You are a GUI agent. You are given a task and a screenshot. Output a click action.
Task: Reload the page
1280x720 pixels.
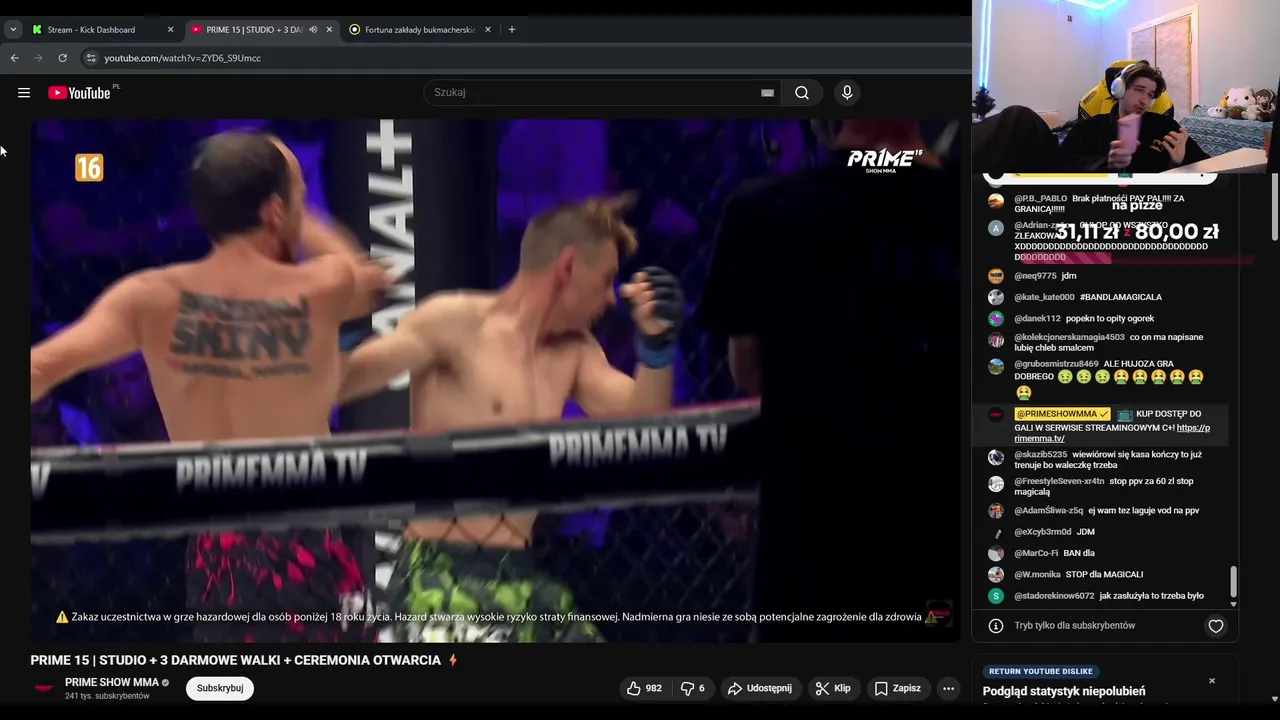tap(62, 58)
